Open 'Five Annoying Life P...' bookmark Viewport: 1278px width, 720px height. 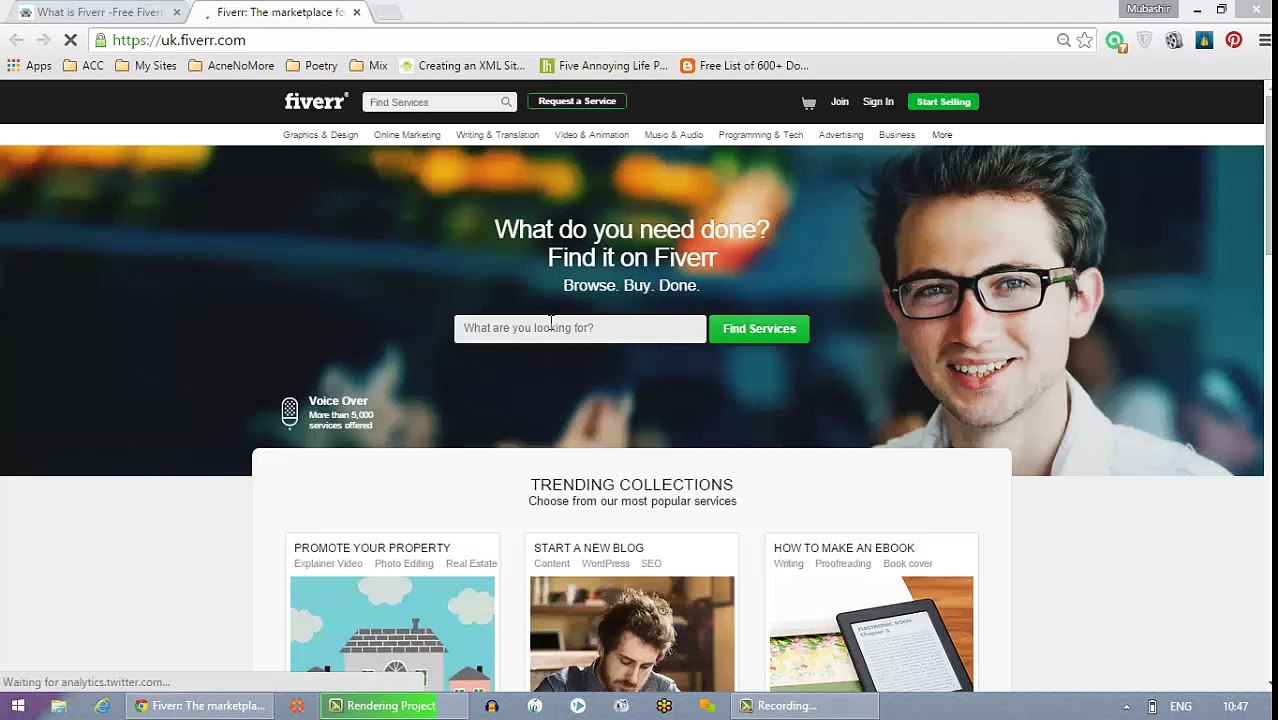pyautogui.click(x=604, y=66)
